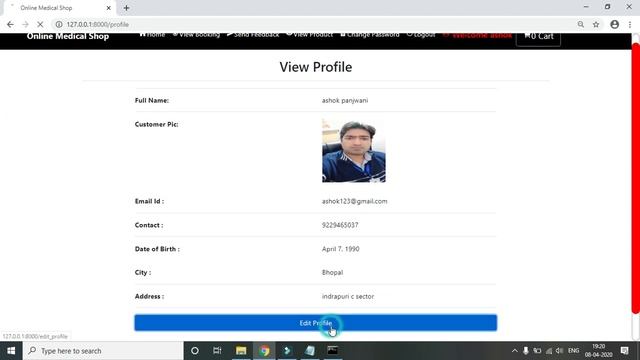Image resolution: width=640 pixels, height=360 pixels.
Task: Focus the address bar URL
Action: [98, 24]
